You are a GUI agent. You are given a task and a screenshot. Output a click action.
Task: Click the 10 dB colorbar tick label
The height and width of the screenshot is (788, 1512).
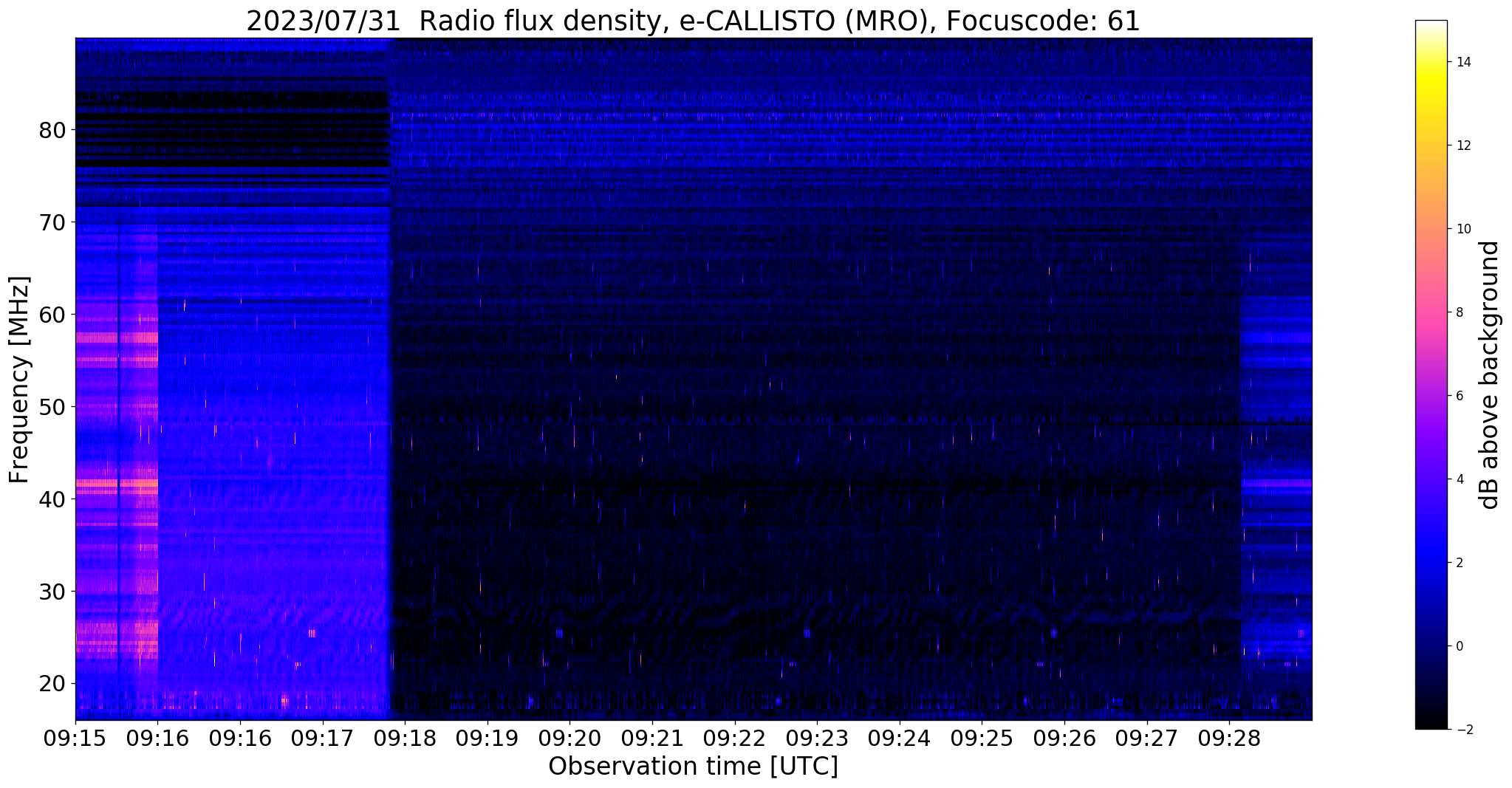pyautogui.click(x=1463, y=229)
